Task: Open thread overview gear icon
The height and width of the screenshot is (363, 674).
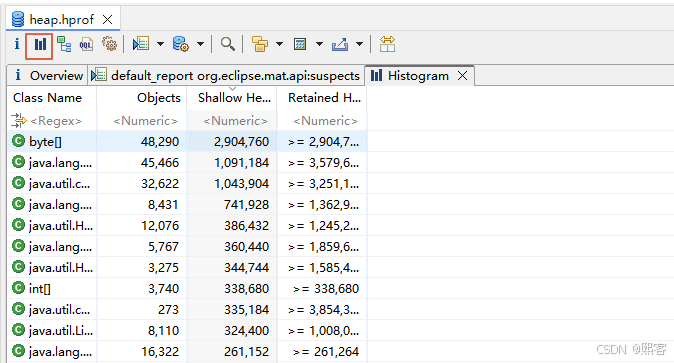Action: [109, 44]
